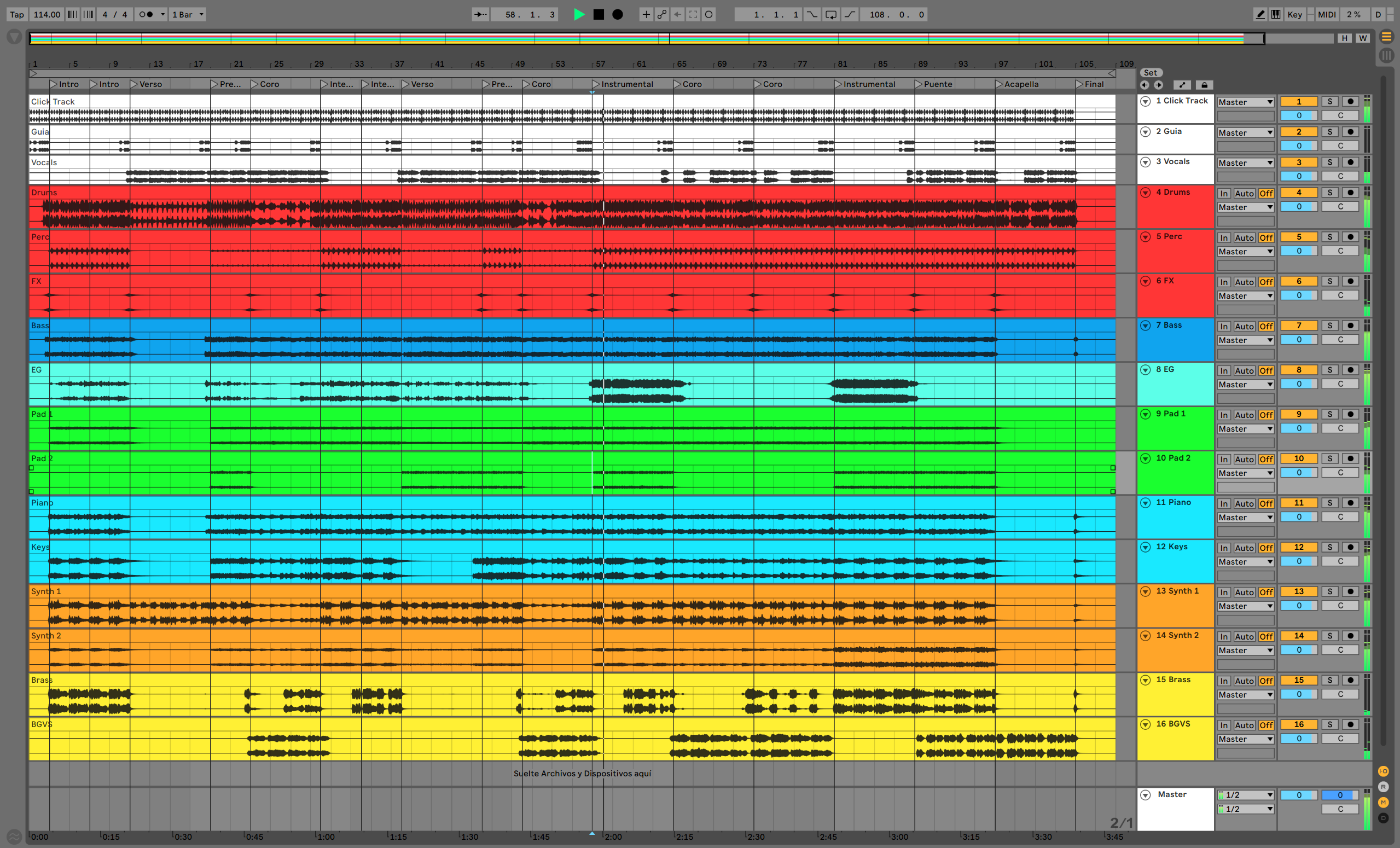Click the Tap tempo button
Viewport: 1400px width, 848px height.
(x=16, y=15)
